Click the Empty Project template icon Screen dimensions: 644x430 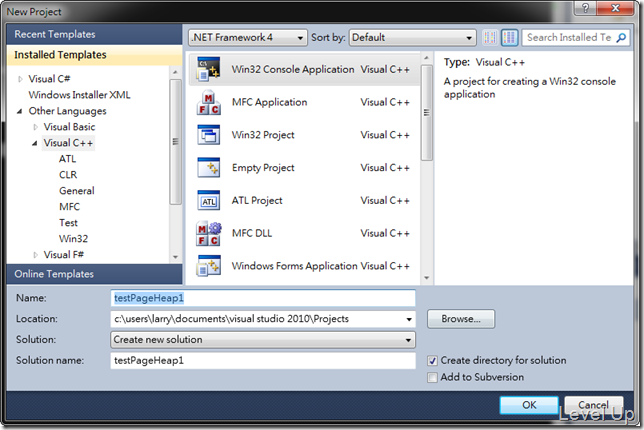tap(209, 168)
